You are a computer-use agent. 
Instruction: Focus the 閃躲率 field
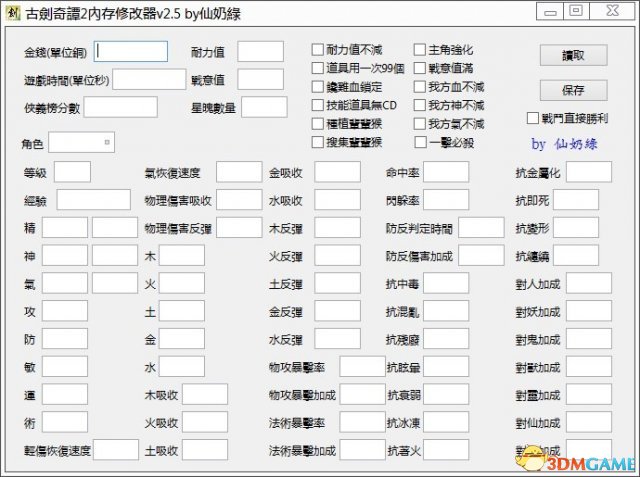click(x=446, y=200)
